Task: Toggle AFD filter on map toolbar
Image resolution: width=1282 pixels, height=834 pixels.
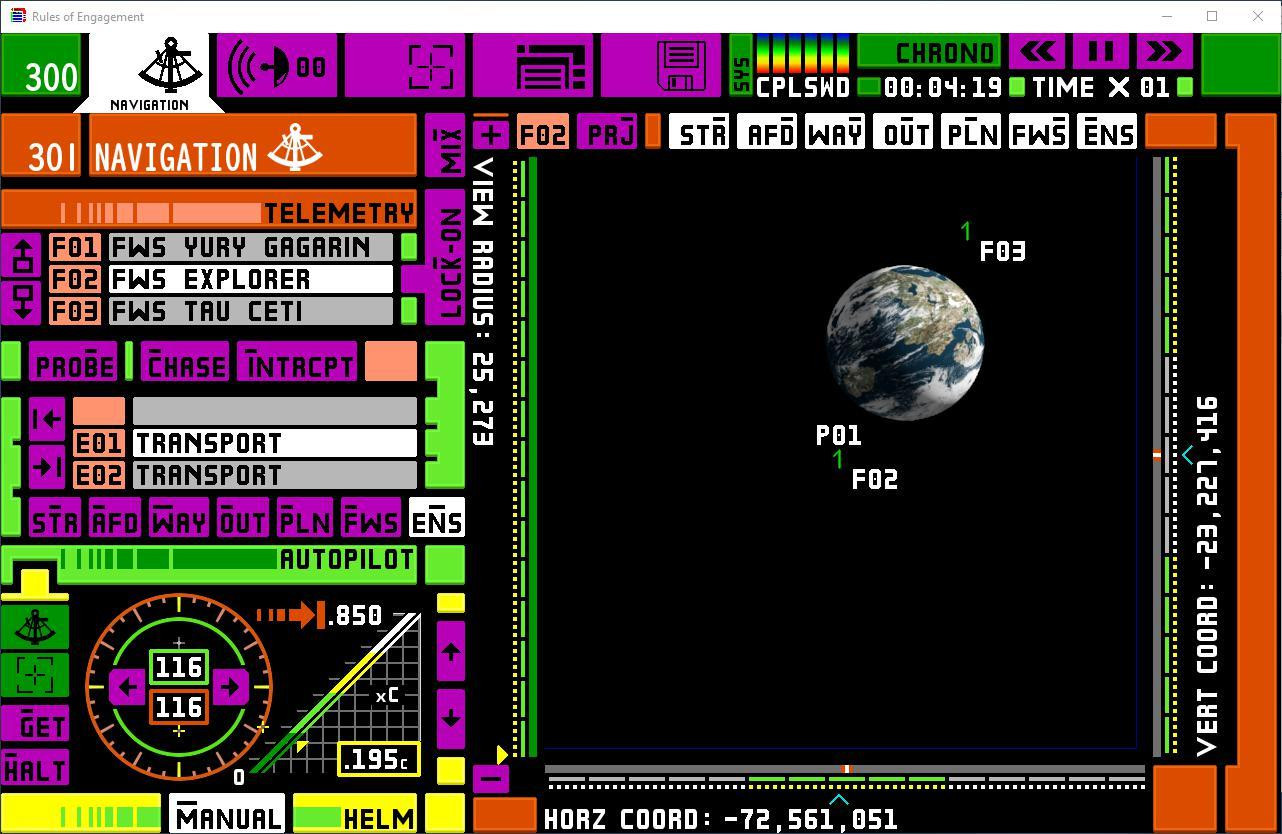Action: pyautogui.click(x=767, y=133)
